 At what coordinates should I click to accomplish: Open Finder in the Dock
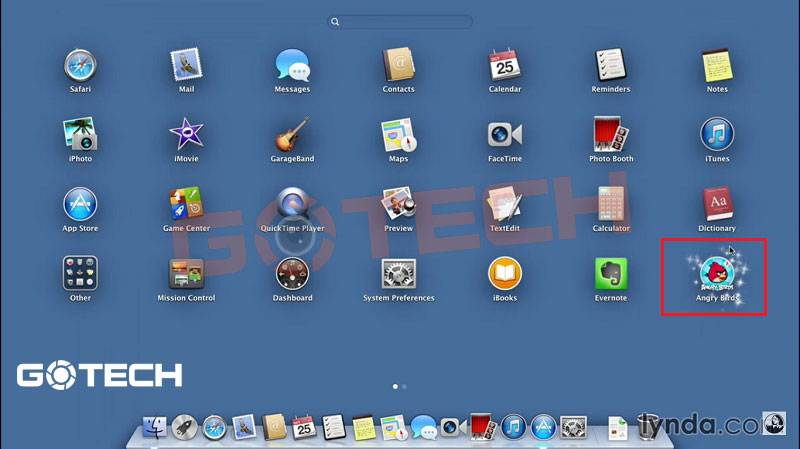pos(154,428)
